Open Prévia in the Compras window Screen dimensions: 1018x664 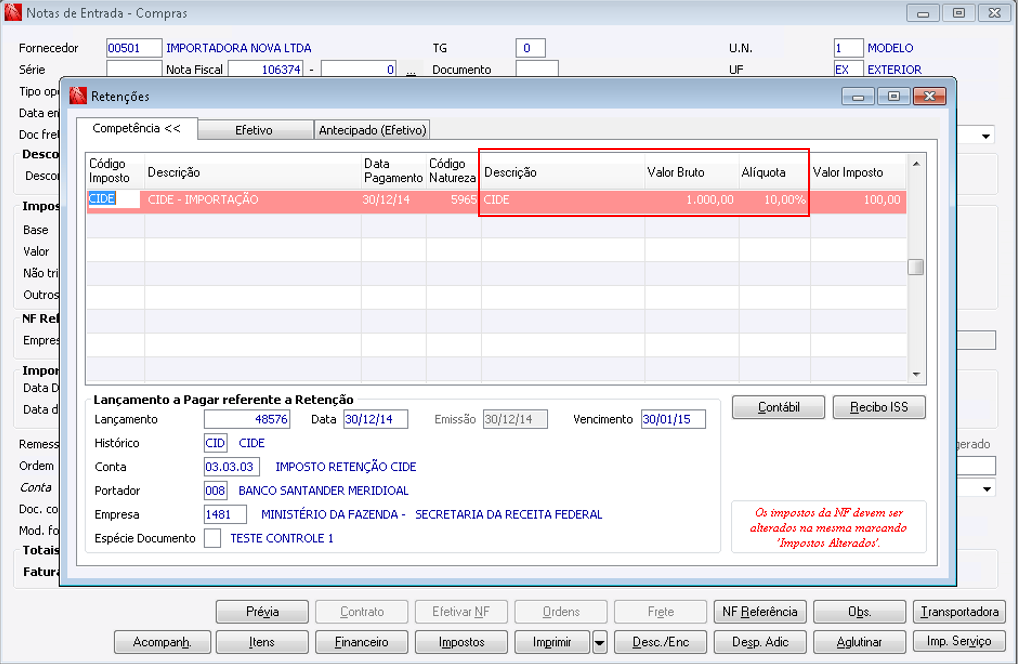click(262, 611)
